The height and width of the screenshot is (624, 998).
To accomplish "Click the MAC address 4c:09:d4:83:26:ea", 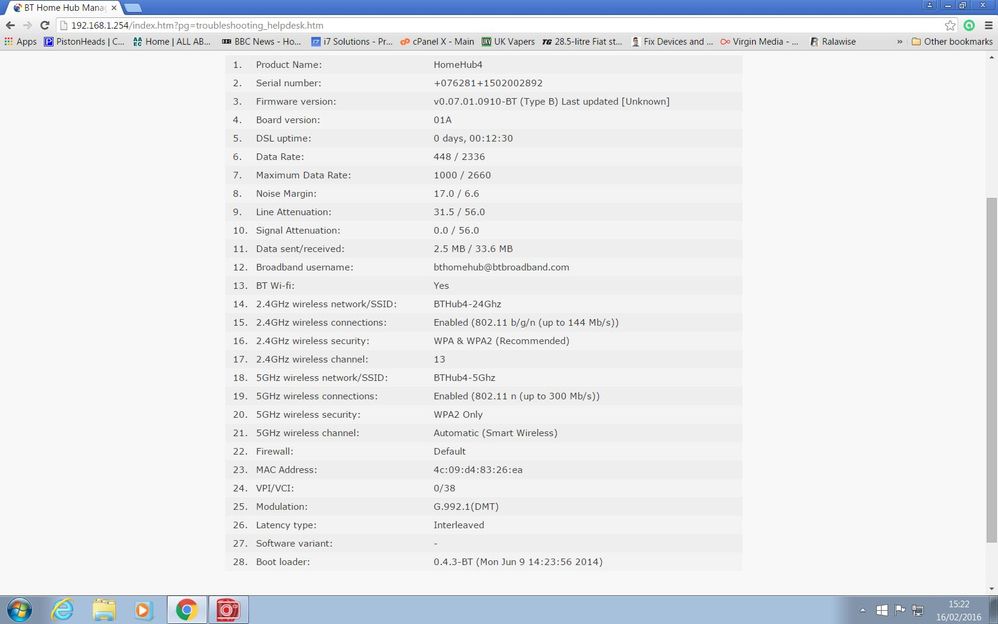I will pyautogui.click(x=478, y=470).
